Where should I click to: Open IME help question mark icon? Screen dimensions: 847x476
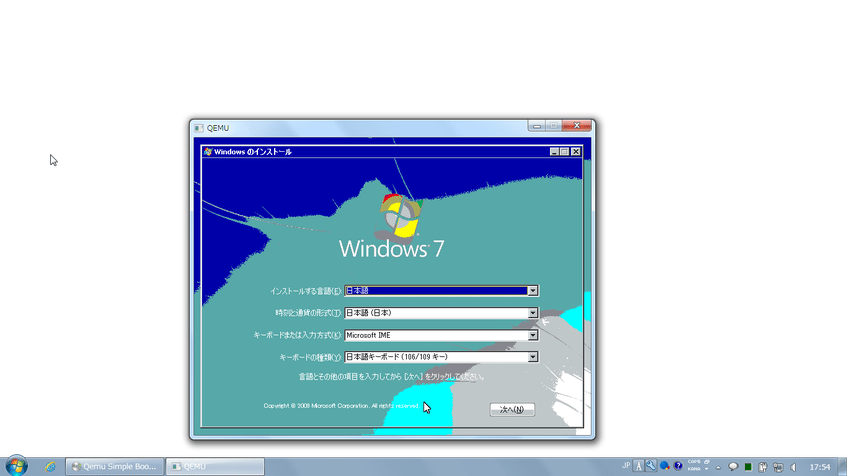678,466
